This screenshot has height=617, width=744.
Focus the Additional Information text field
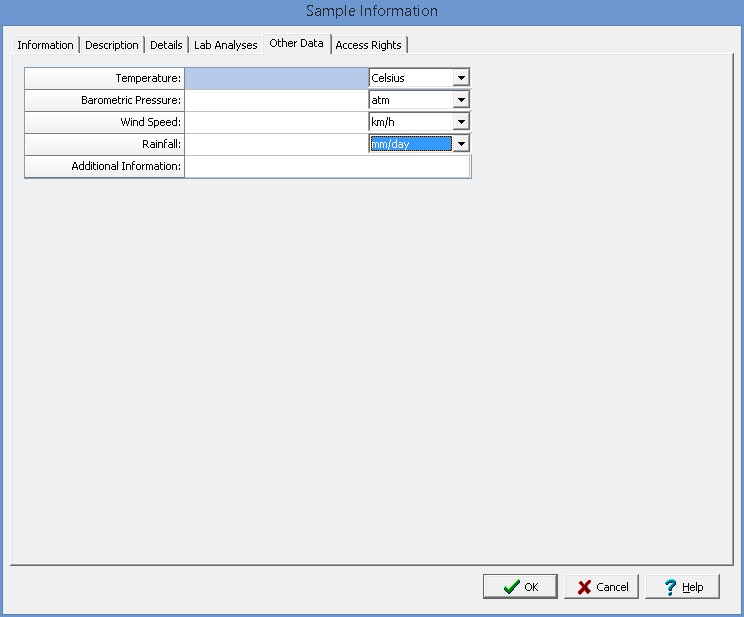(x=327, y=166)
